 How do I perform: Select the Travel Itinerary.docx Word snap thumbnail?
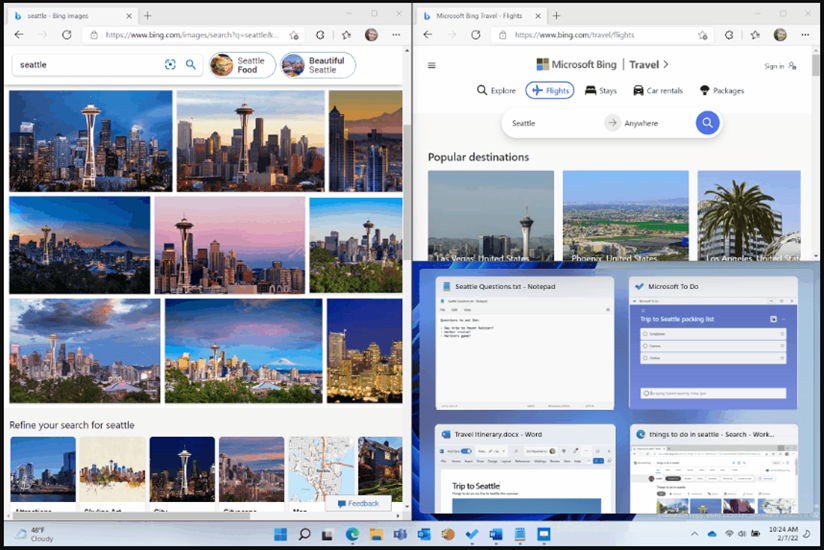(525, 469)
